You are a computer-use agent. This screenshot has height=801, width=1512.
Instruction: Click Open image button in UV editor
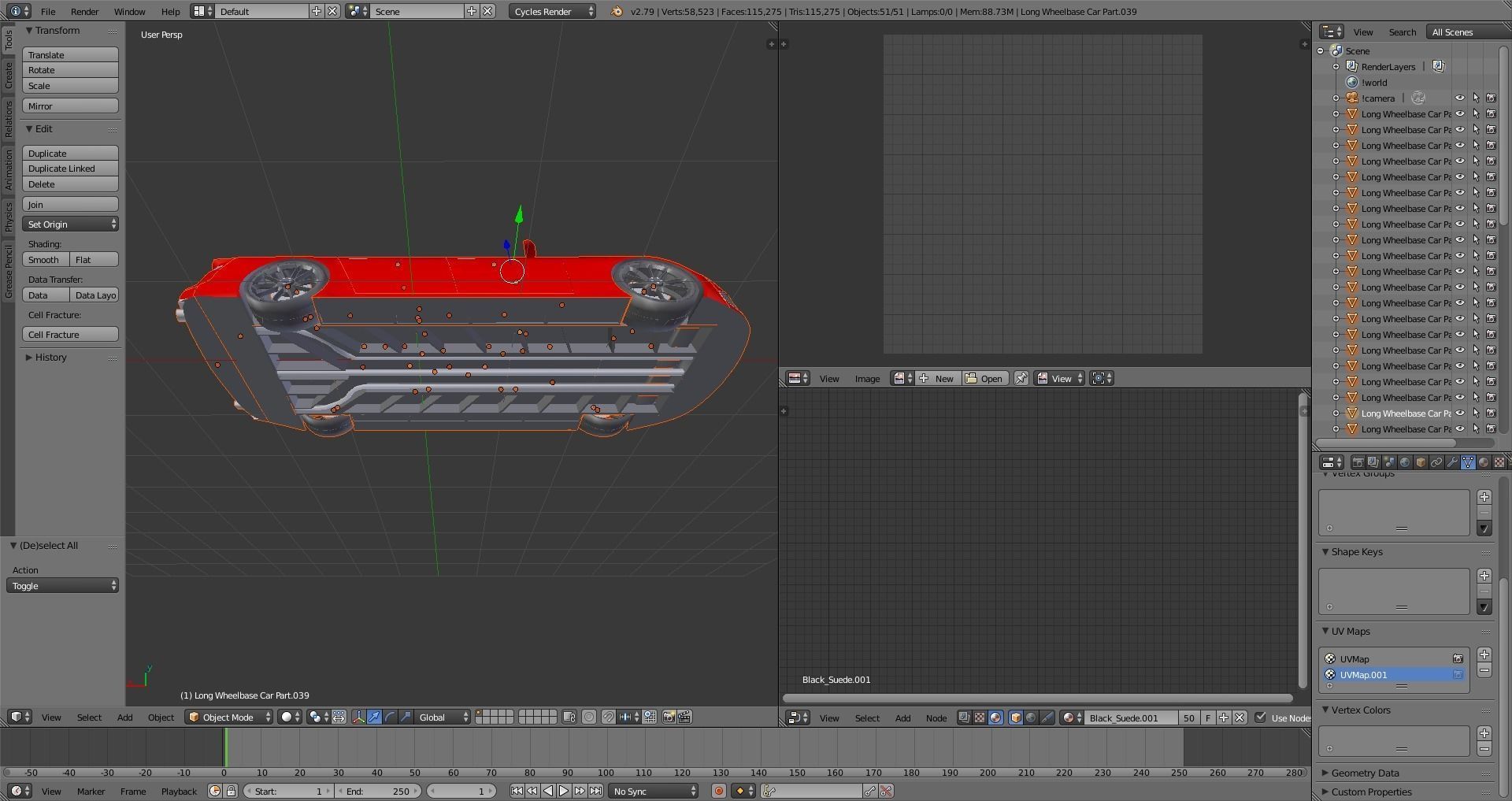984,378
